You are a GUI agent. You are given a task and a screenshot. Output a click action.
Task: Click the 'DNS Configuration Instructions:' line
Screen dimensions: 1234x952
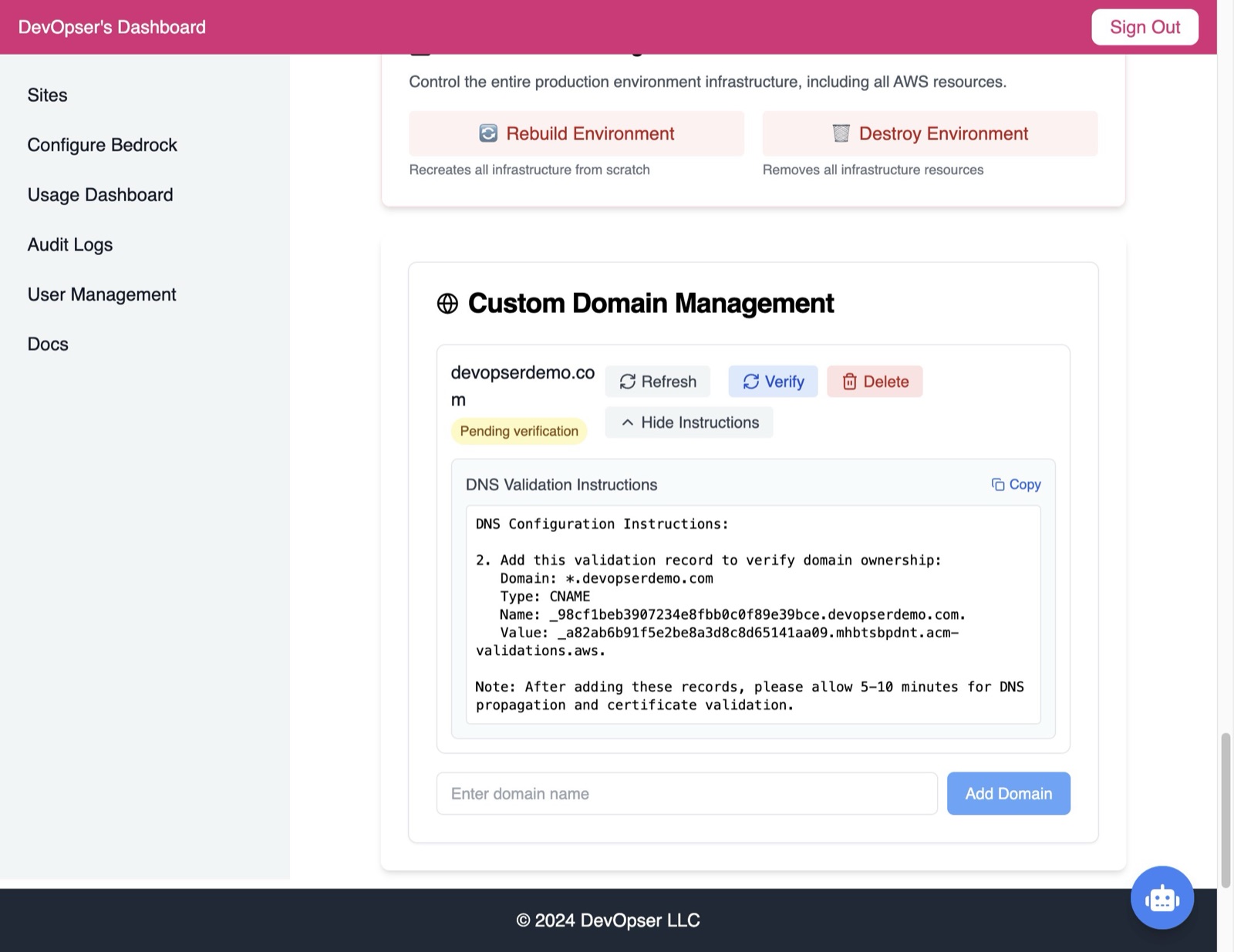(x=602, y=524)
